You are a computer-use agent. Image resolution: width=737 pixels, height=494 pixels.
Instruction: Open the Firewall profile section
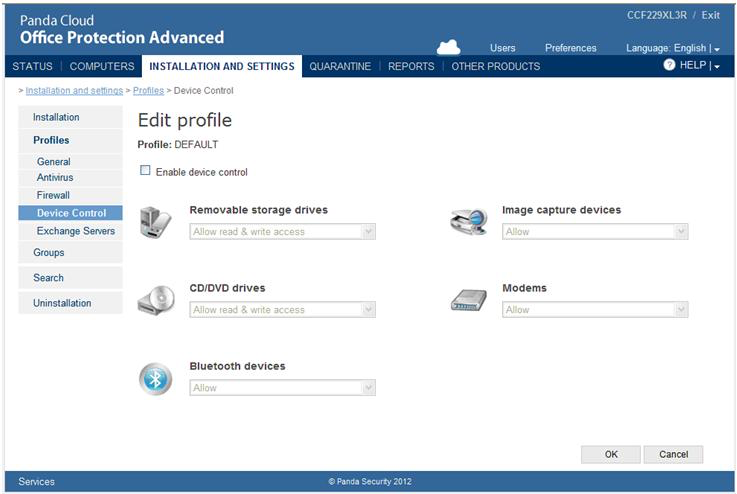coord(71,195)
